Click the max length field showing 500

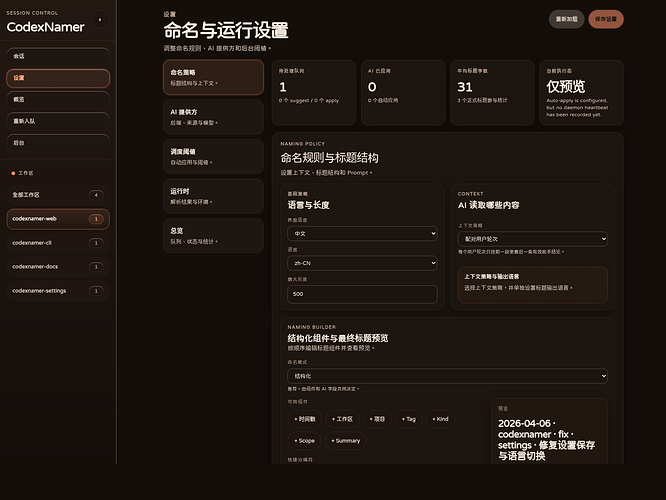point(362,294)
